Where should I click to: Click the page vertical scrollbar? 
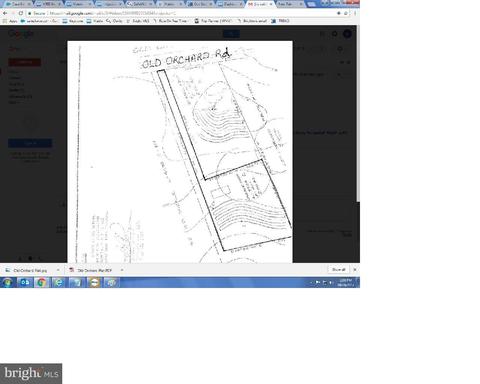[x=358, y=113]
